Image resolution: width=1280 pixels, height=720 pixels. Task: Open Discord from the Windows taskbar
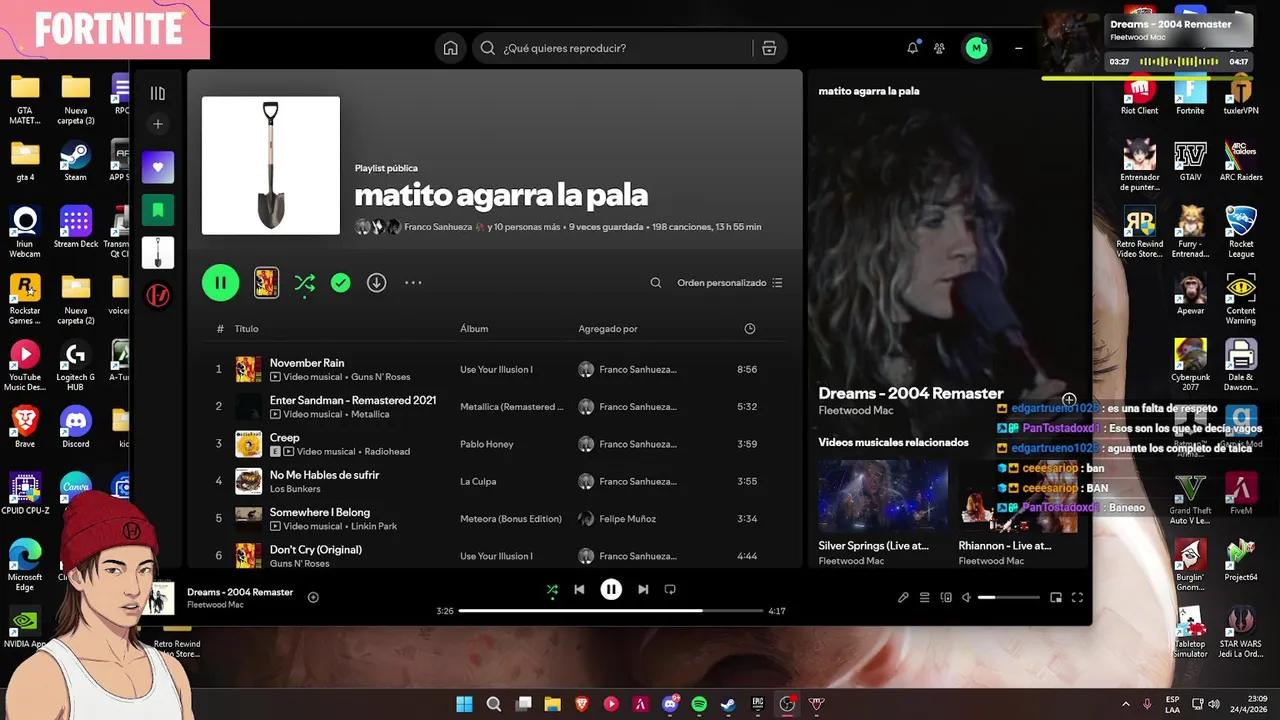[670, 704]
